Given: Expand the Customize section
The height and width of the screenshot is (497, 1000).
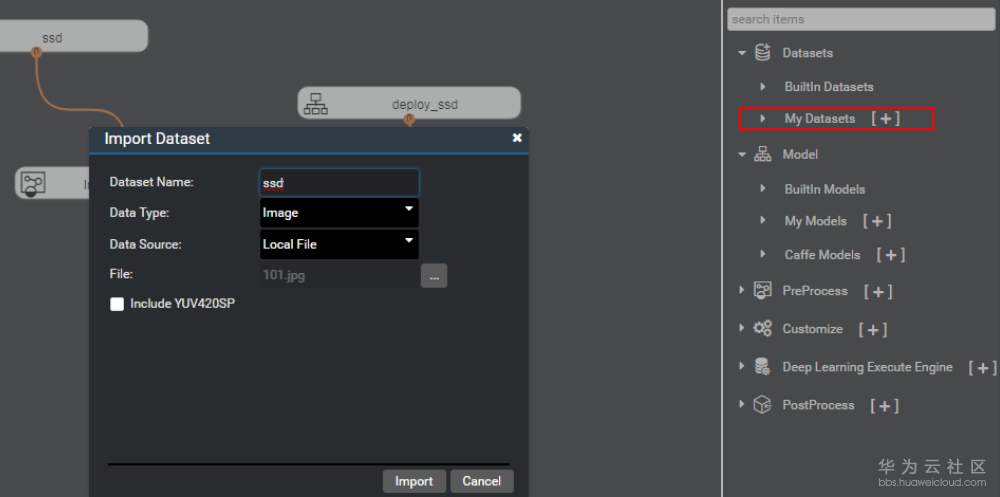Looking at the screenshot, I should [x=742, y=328].
